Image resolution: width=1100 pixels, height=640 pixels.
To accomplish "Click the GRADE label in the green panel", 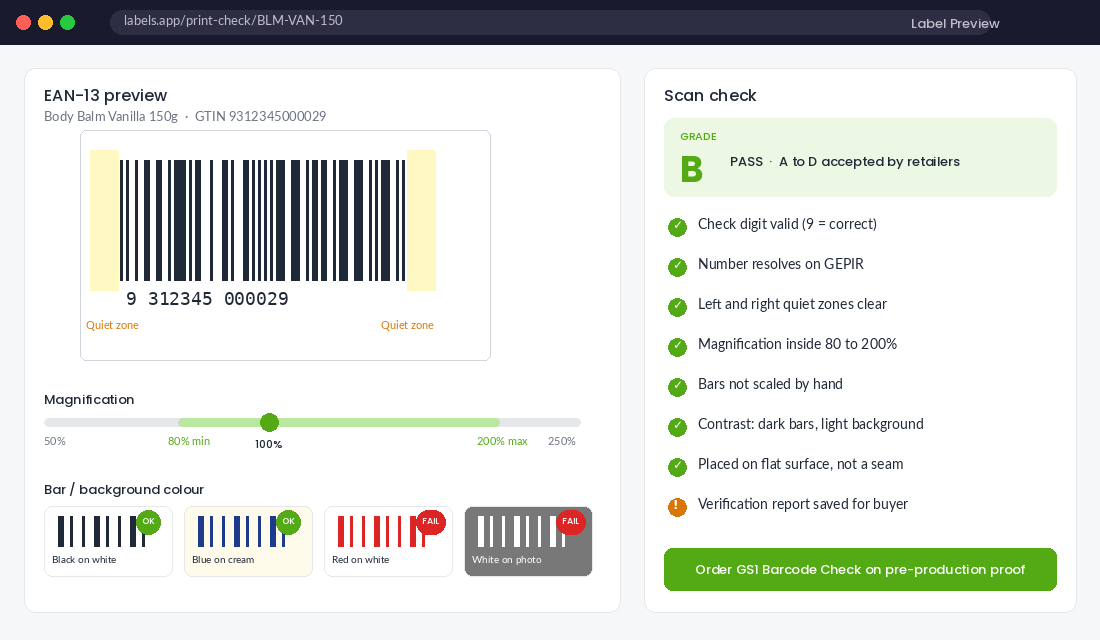I will click(698, 137).
